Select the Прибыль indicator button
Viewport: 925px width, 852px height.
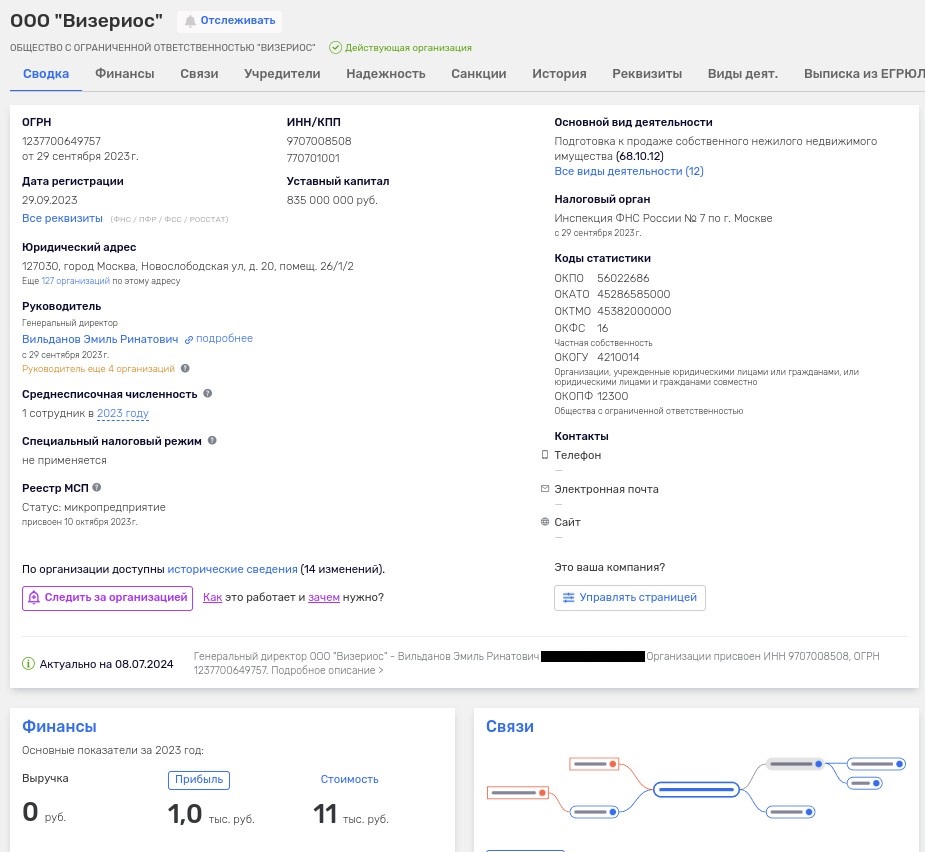(x=199, y=779)
